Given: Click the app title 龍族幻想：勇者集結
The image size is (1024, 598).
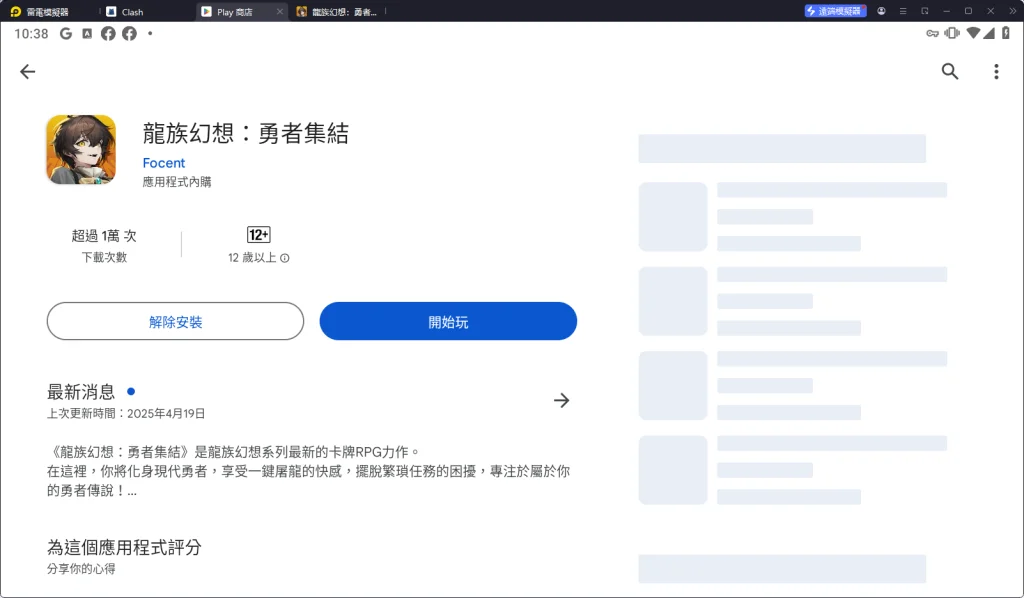Looking at the screenshot, I should 246,133.
